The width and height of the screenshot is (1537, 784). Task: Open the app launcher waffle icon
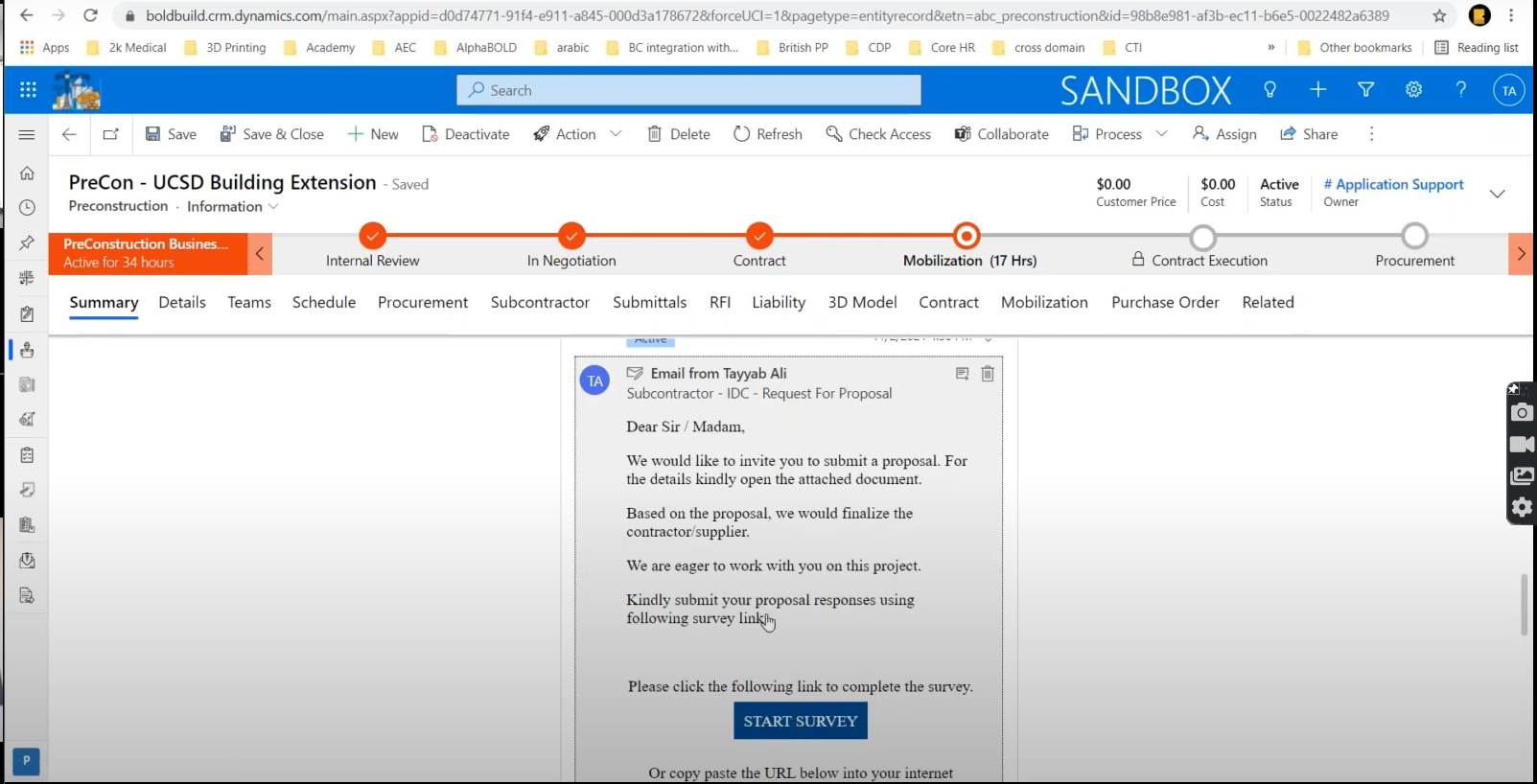coord(28,90)
